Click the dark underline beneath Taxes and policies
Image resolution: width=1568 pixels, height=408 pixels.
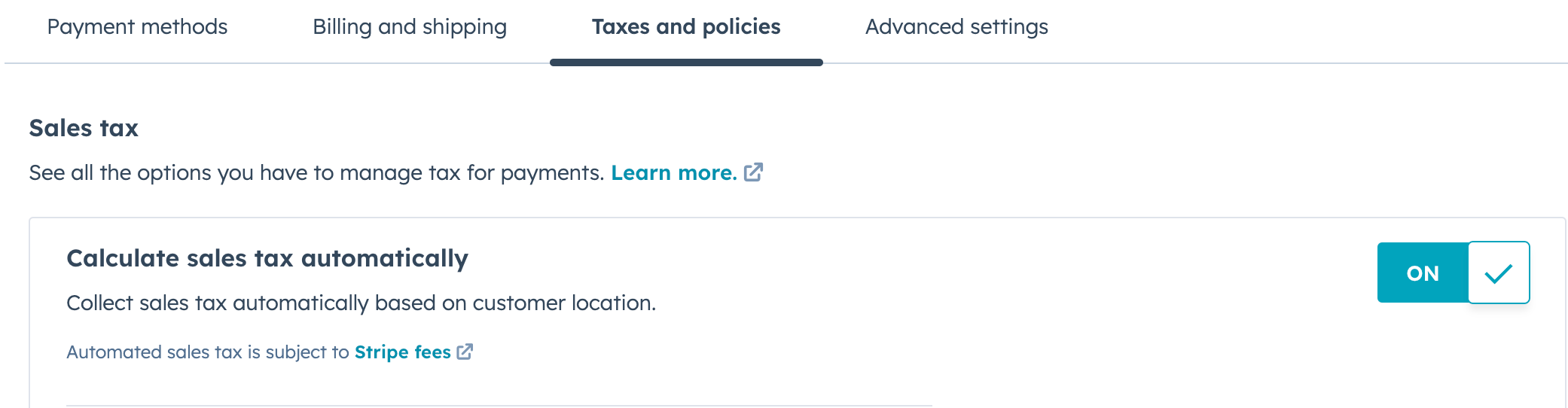[685, 62]
